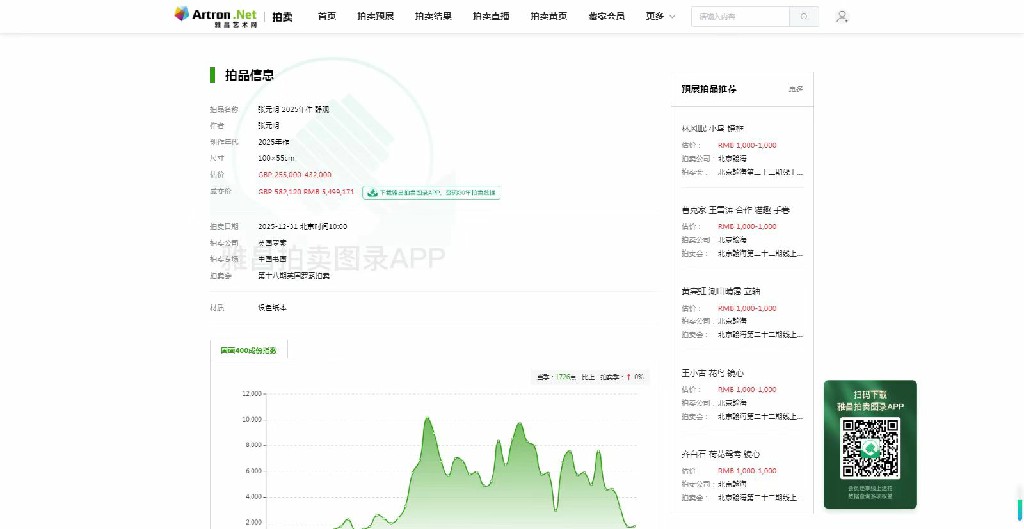Expand the 更多 dropdown in navigation

point(660,17)
